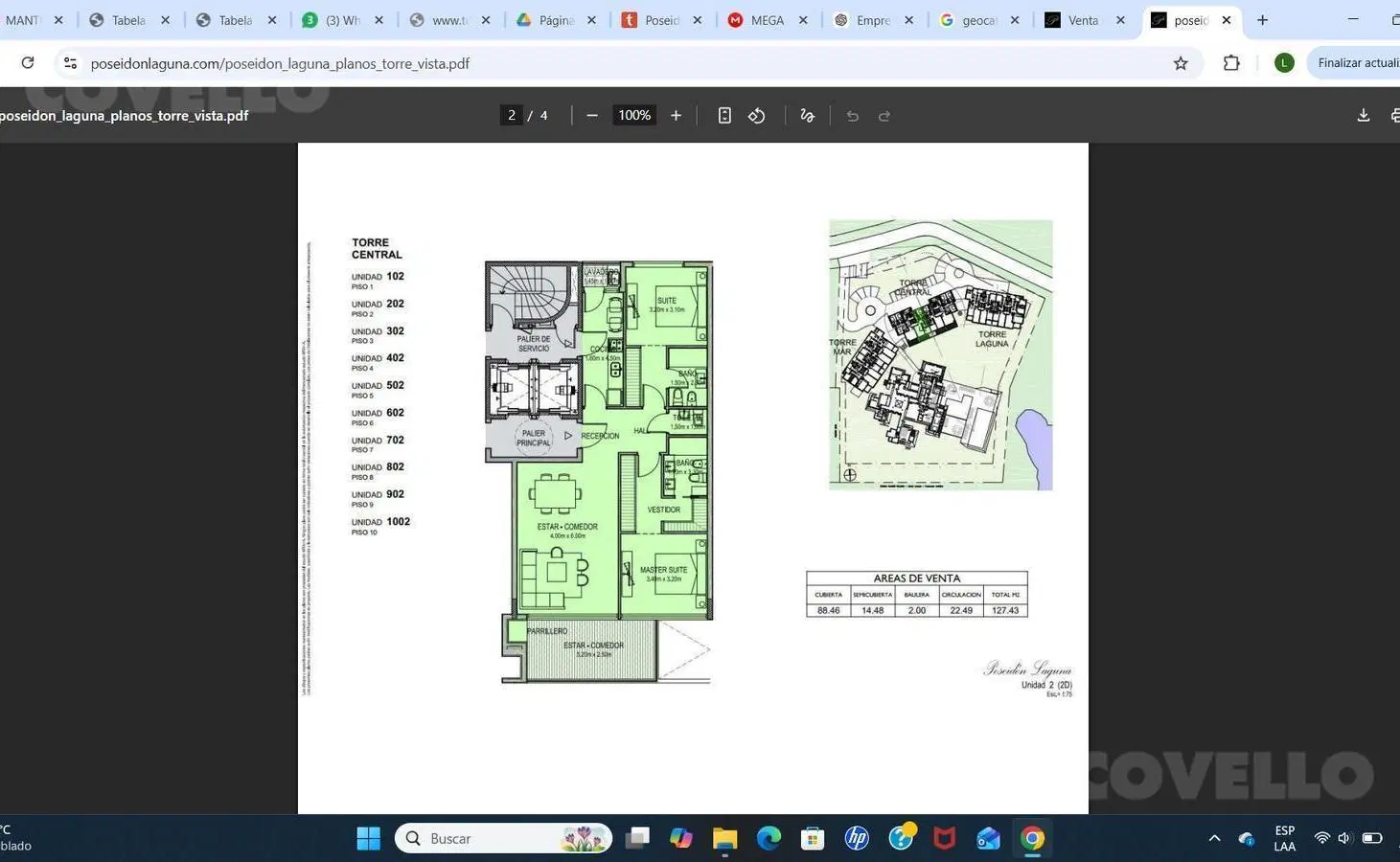
Task: Click the Redo arrow in PDF toolbar
Action: tap(884, 116)
